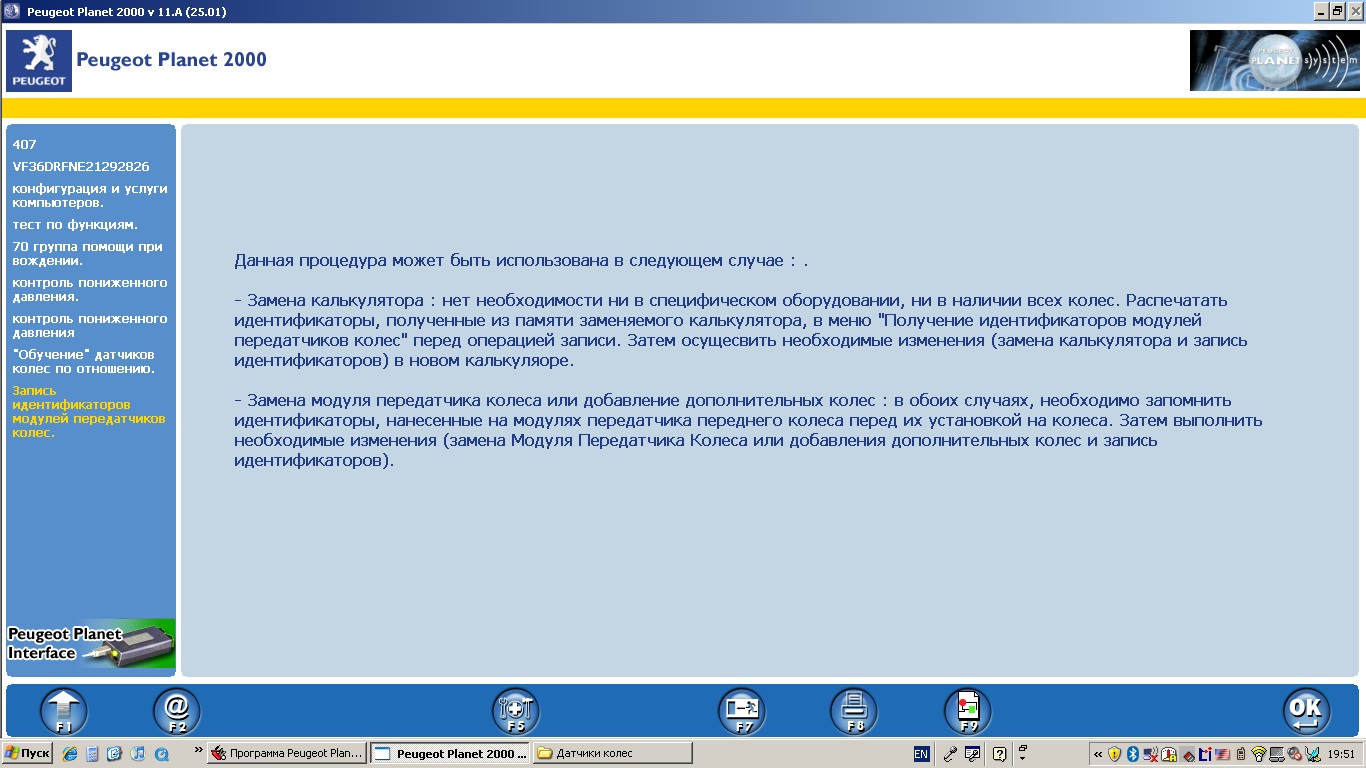Viewport: 1366px width, 768px height.
Task: Select vehicle 407 in the sidebar
Action: click(24, 144)
